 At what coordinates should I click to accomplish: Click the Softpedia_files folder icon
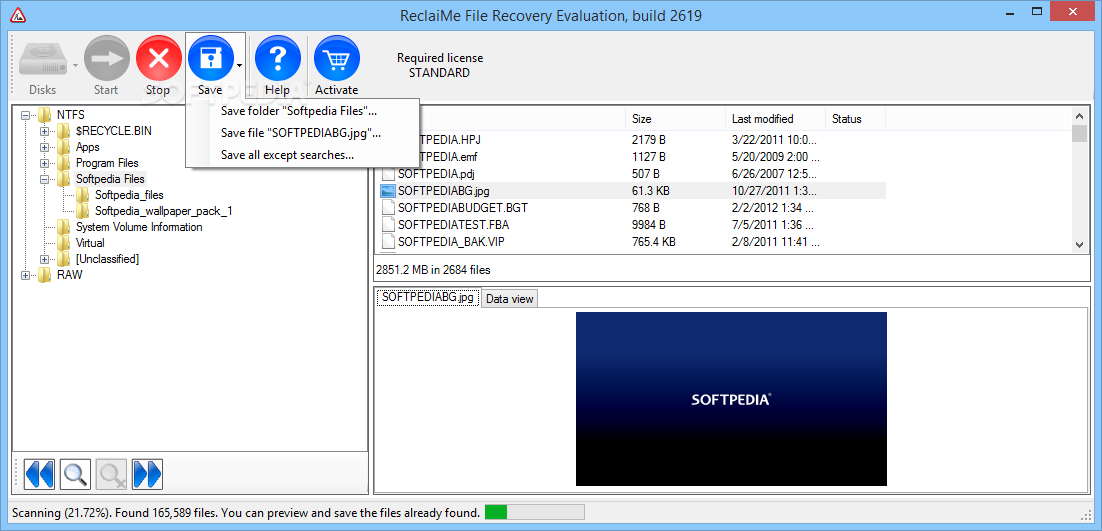coord(83,195)
